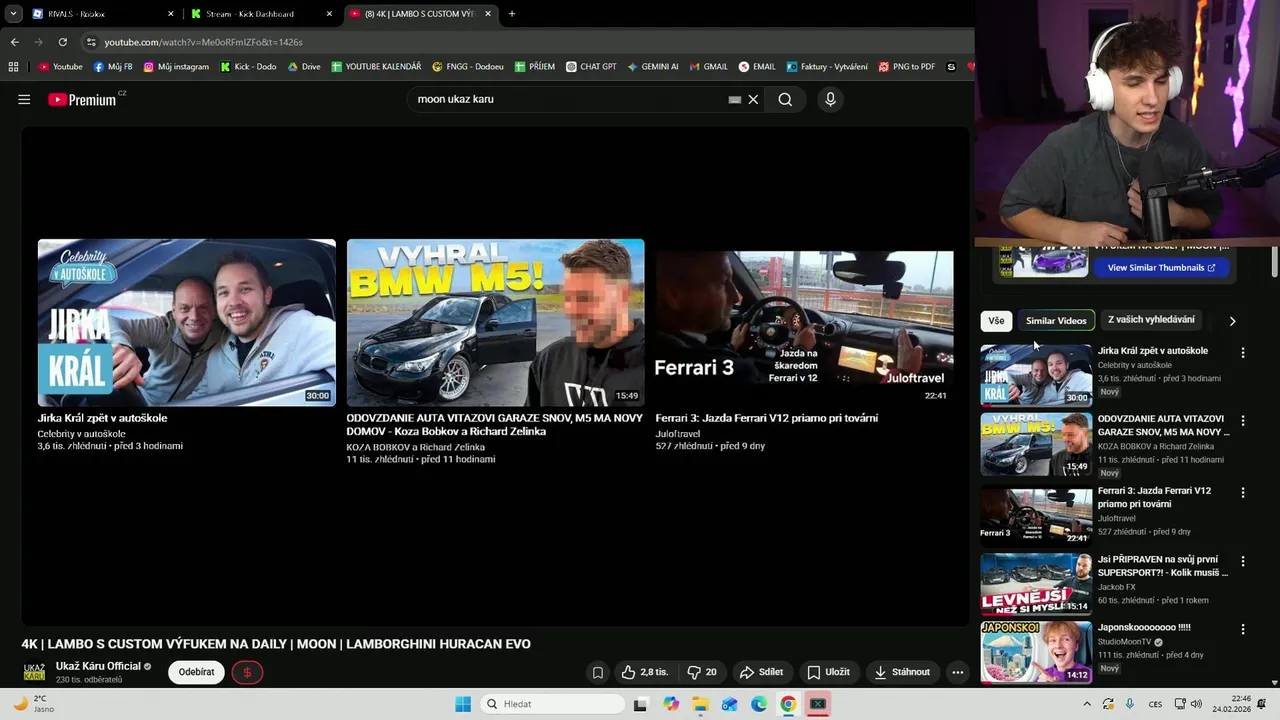Open Copilot icon in taskbar
Screen dimensions: 1280x720
tap(671, 704)
